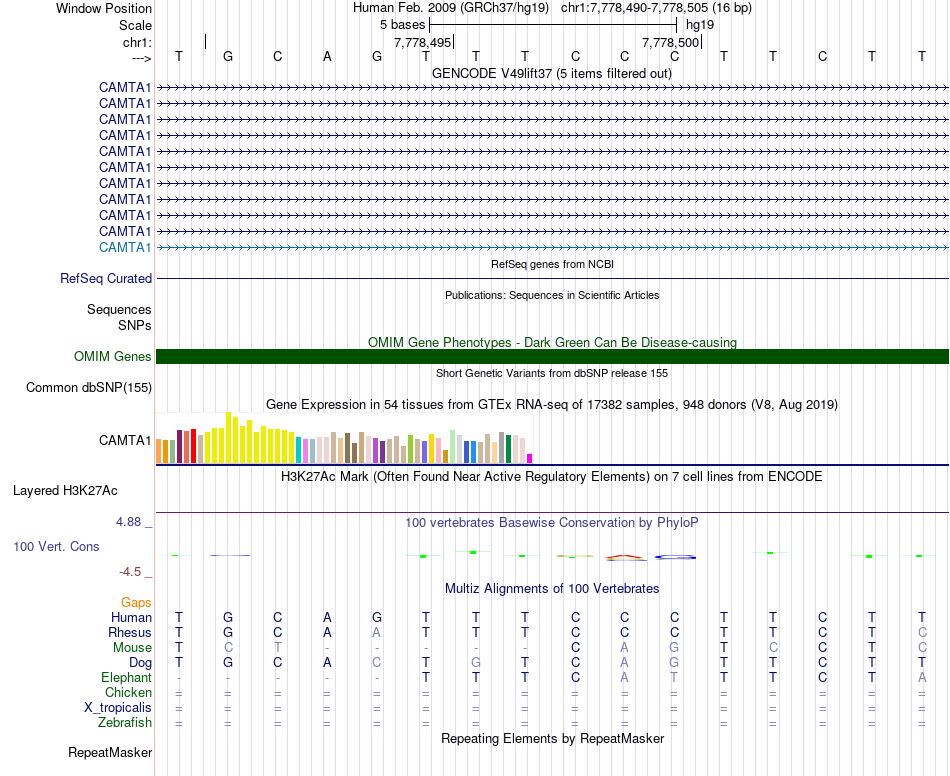
Task: Click the red PhyloP conservation peak
Action: coord(625,557)
